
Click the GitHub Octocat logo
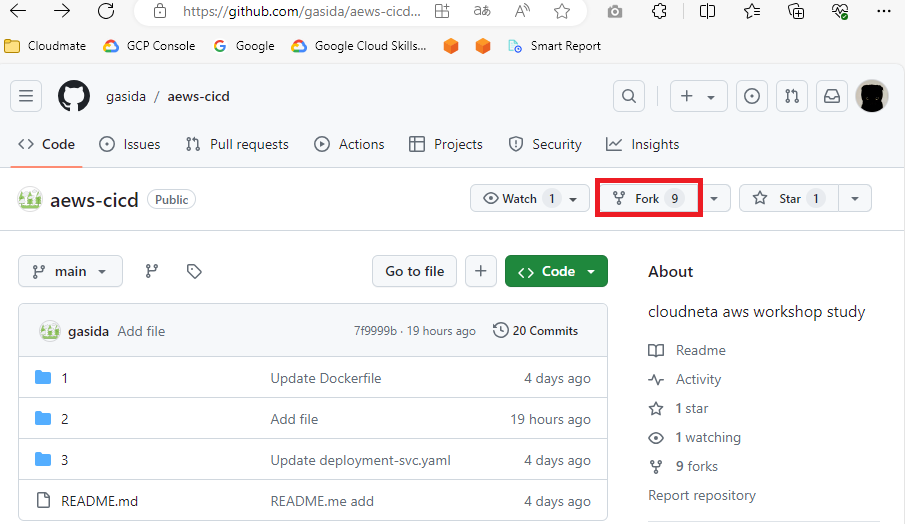click(x=74, y=96)
